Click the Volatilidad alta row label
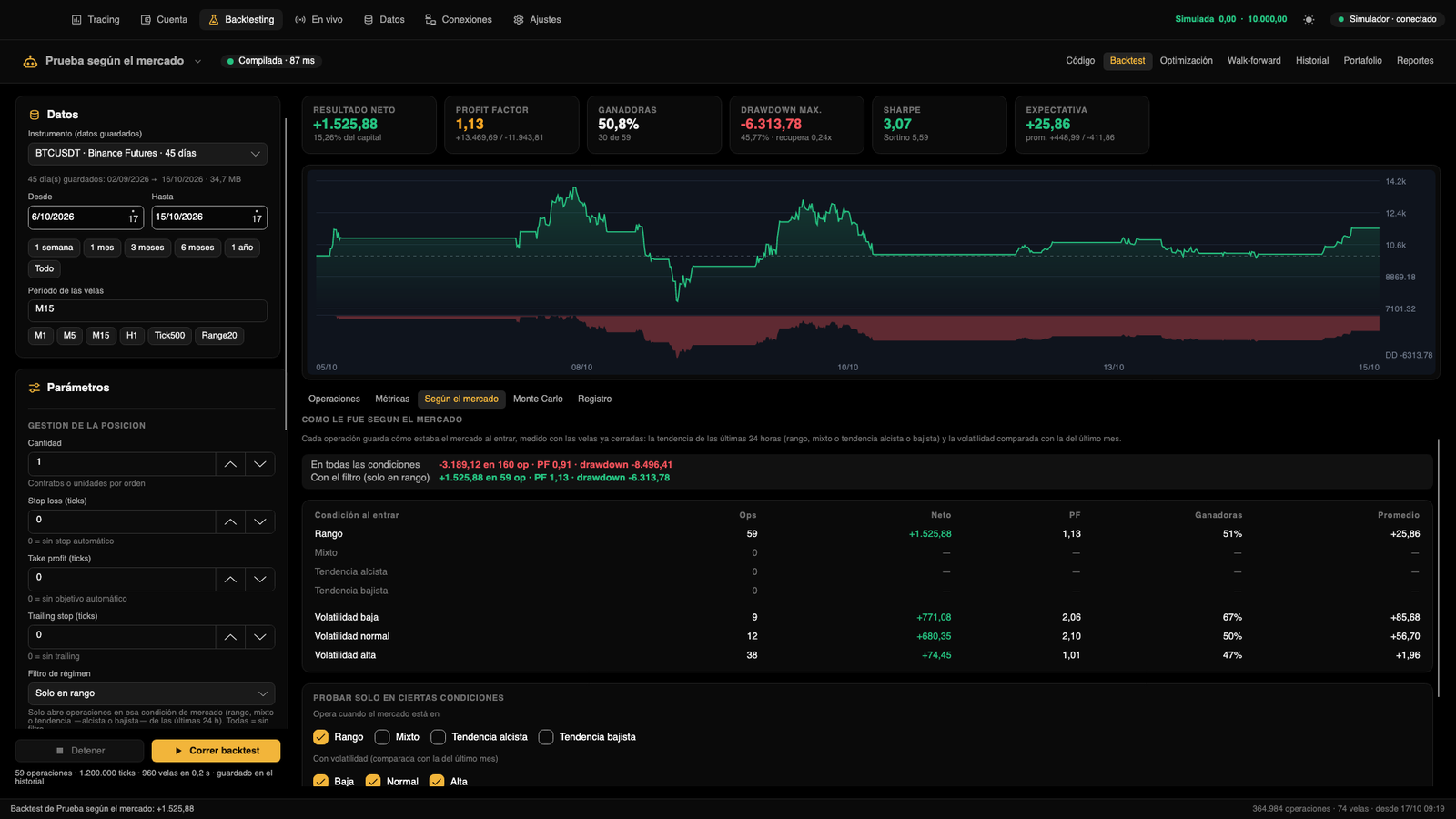Image resolution: width=1456 pixels, height=819 pixels. (x=345, y=655)
